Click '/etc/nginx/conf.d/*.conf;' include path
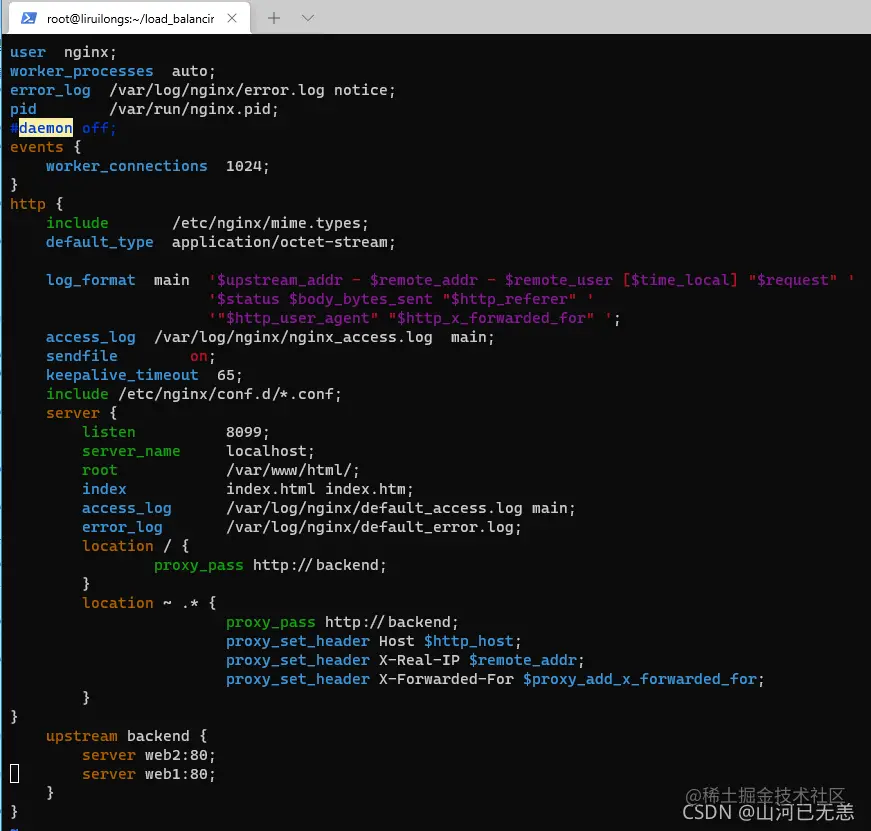871x831 pixels. coord(229,394)
